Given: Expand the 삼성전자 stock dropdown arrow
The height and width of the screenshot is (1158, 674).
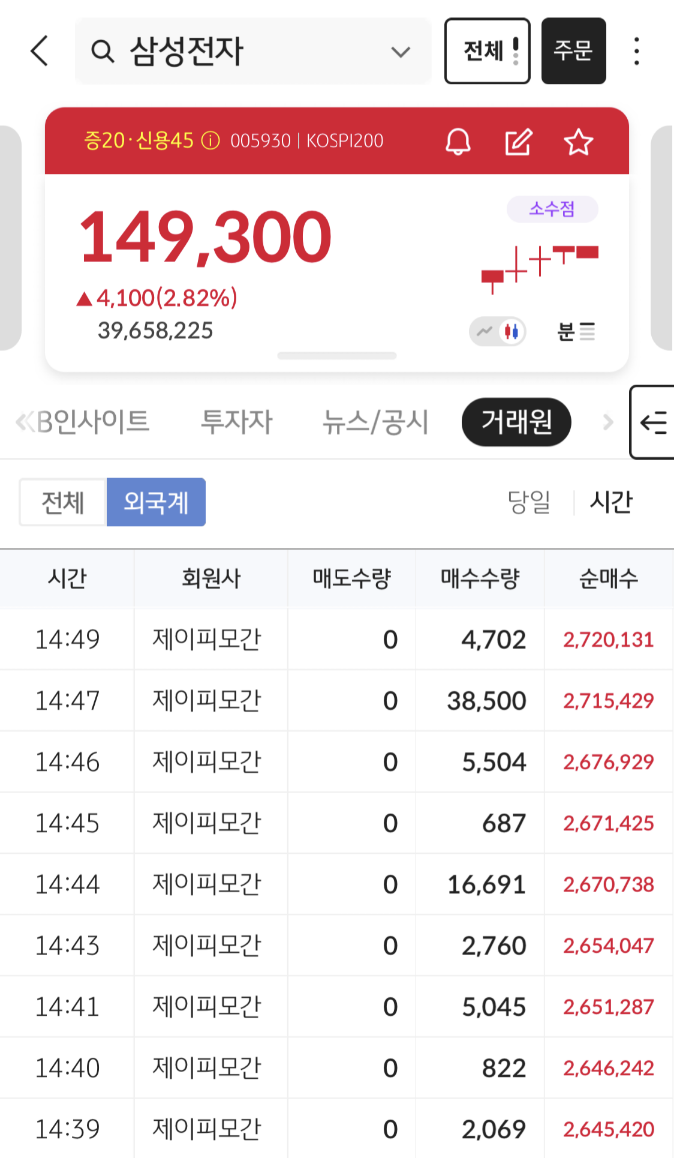Looking at the screenshot, I should pyautogui.click(x=401, y=52).
